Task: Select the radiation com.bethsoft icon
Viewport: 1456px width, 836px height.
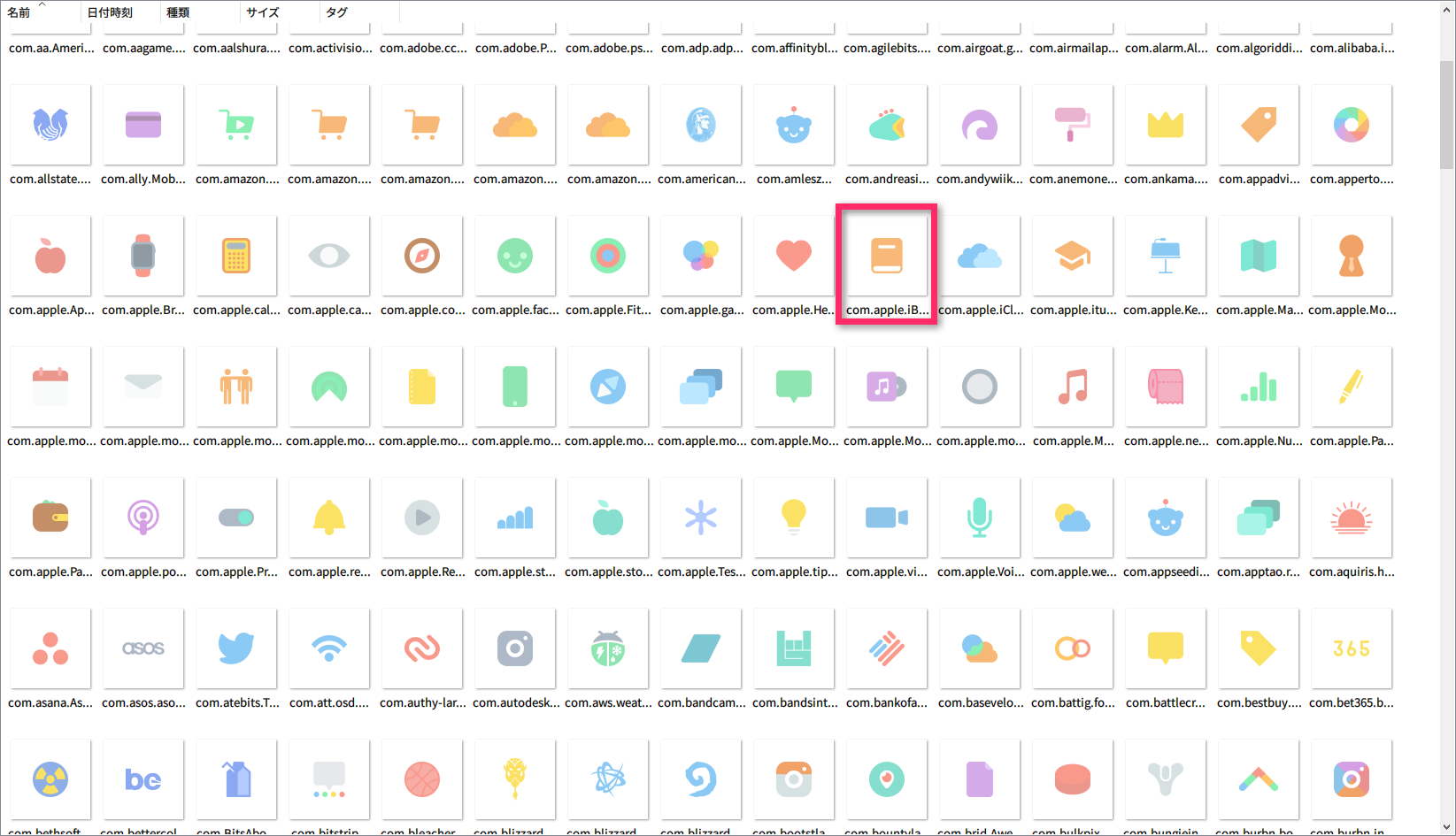Action: (x=50, y=779)
